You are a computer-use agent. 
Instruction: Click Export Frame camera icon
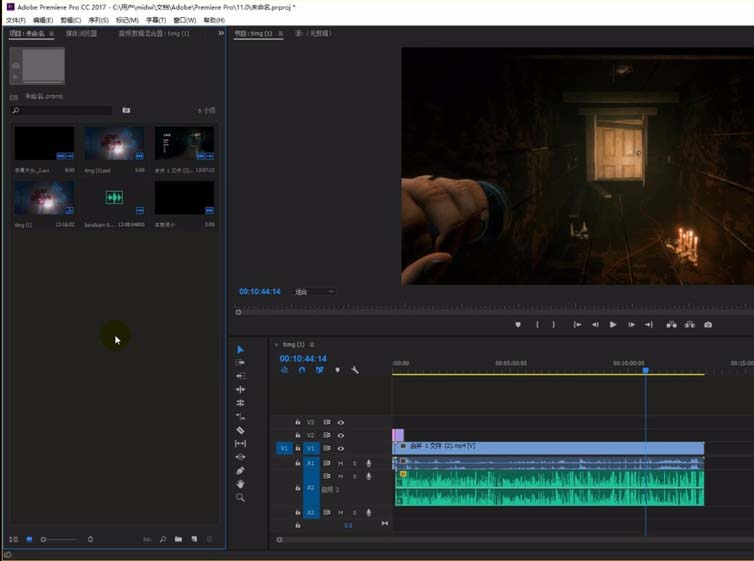(708, 325)
